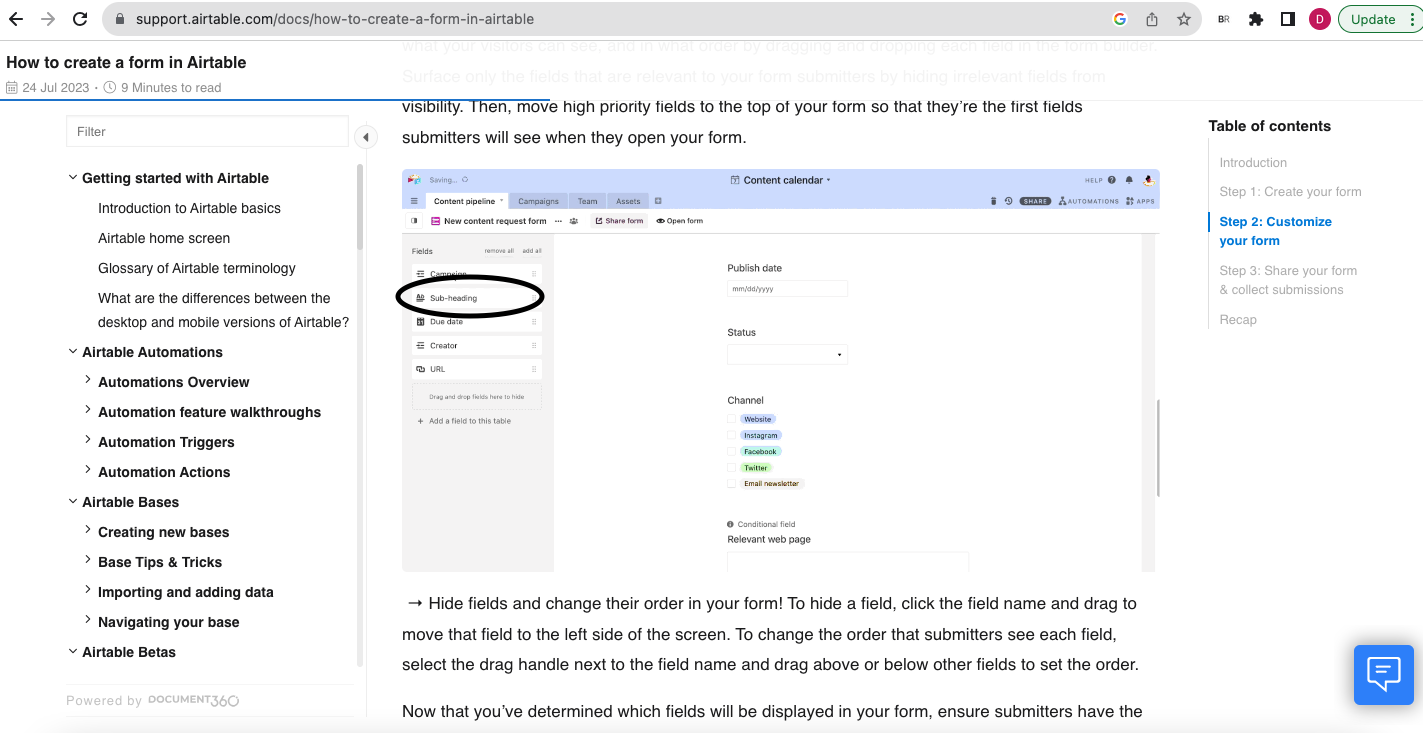Viewport: 1423px width, 733px height.
Task: Expand the Base Tips & Tricks chevron
Action: click(x=88, y=560)
